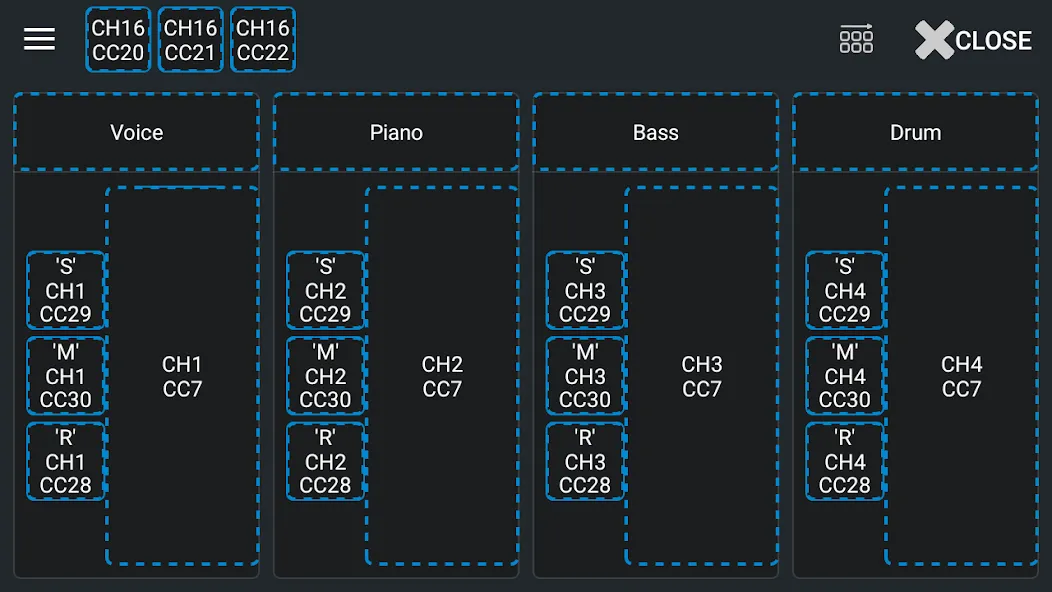Toggle Voice solo 'S' CH1 CC29

click(66, 290)
